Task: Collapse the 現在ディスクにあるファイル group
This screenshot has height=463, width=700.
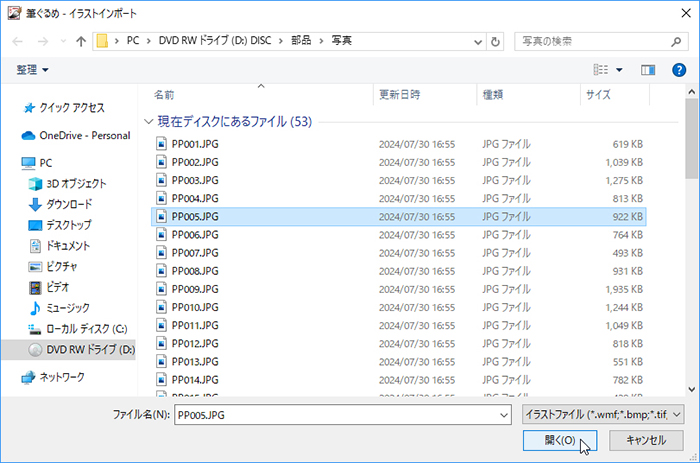Action: (x=149, y=121)
